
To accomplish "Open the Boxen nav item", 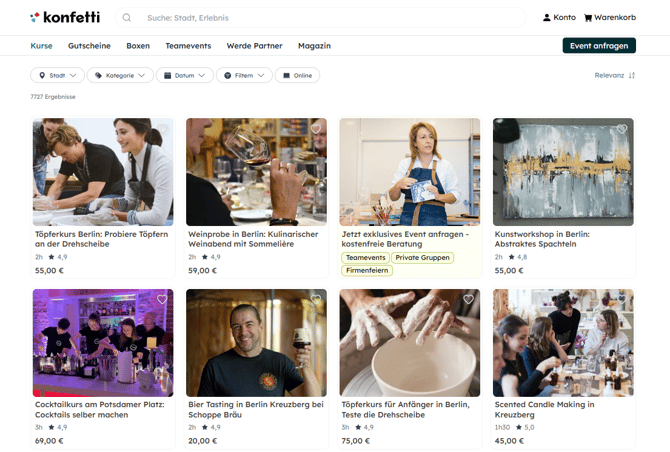I will coord(138,46).
